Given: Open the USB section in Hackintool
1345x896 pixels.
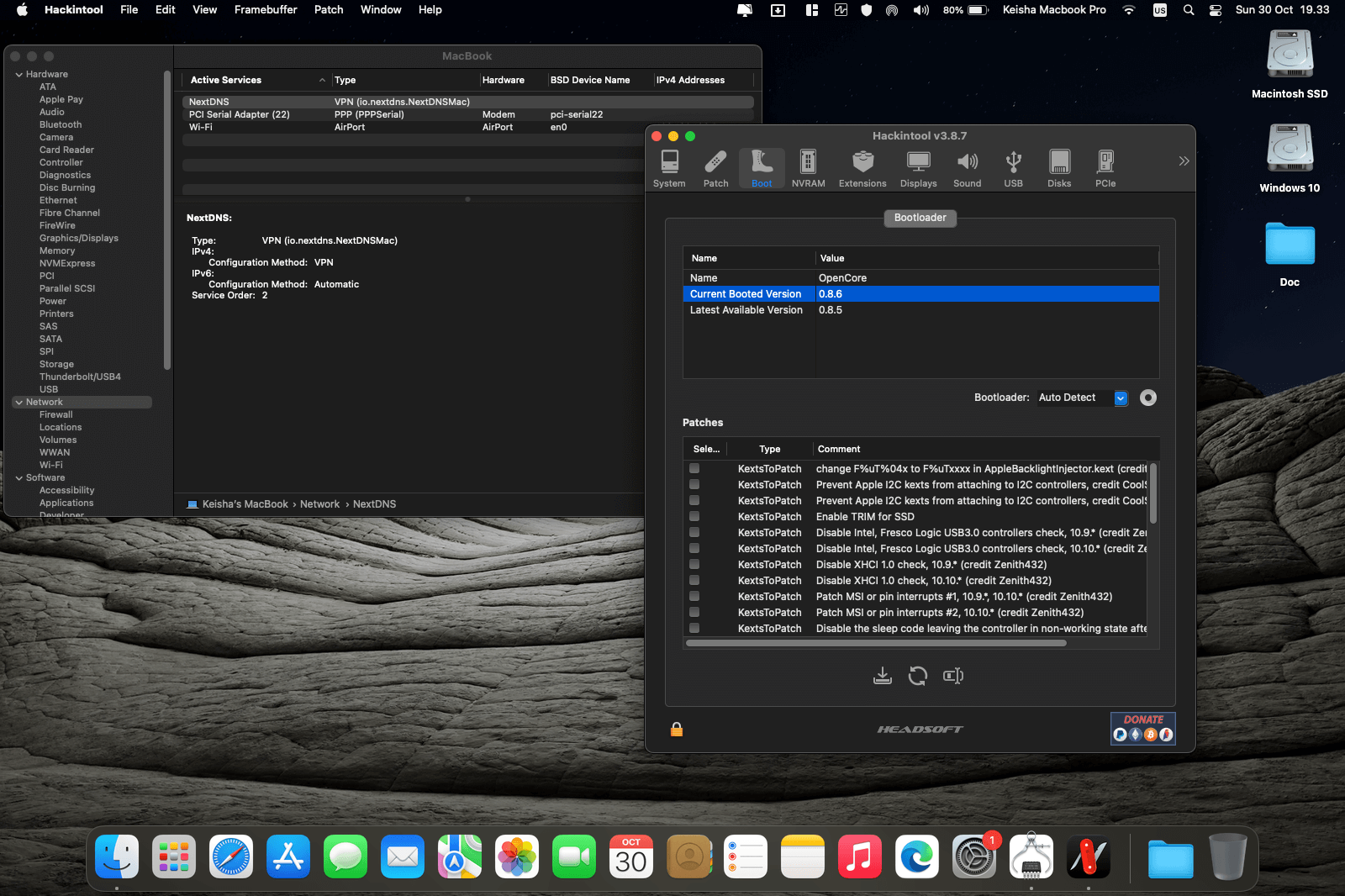Looking at the screenshot, I should click(x=1013, y=168).
